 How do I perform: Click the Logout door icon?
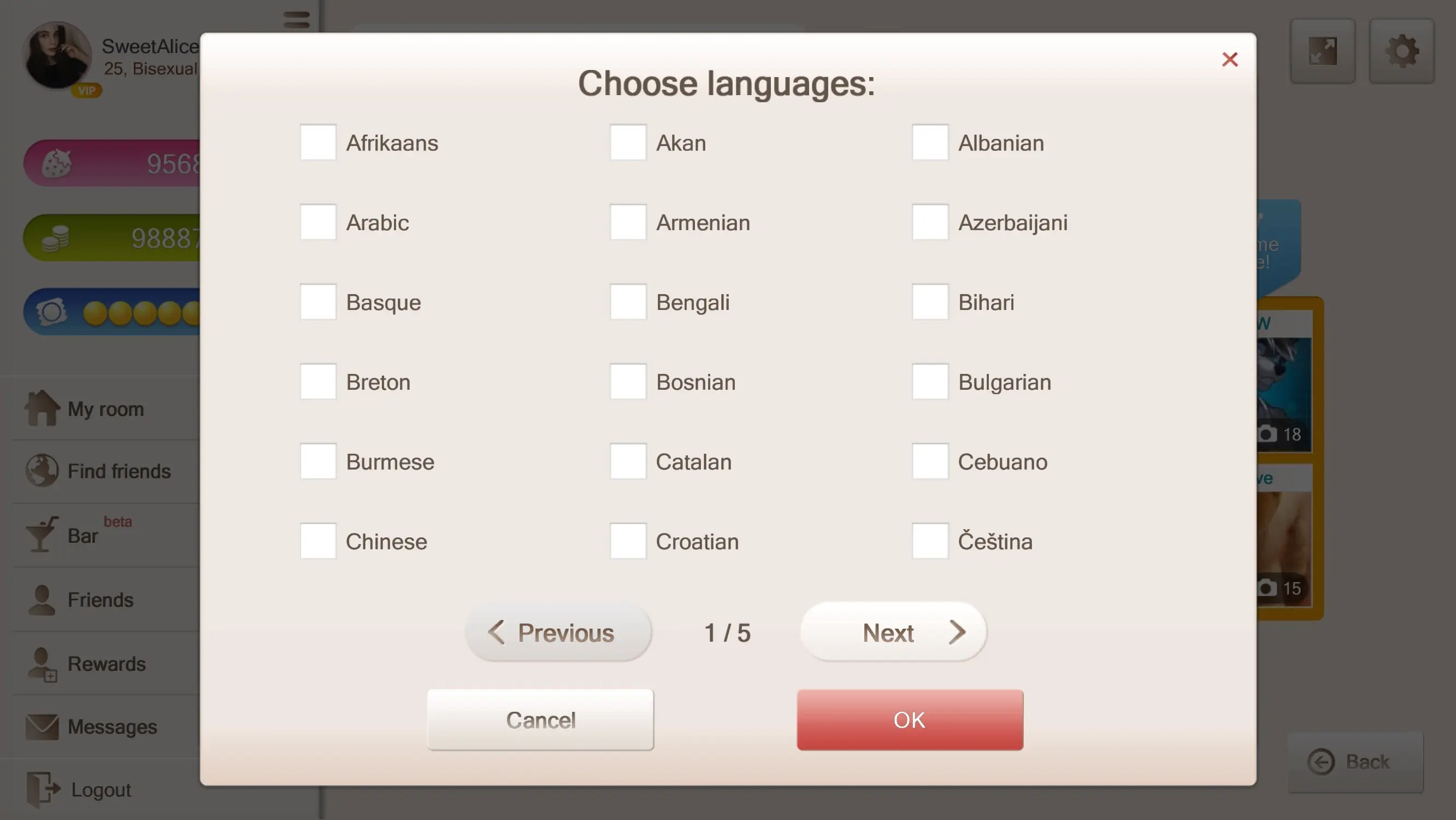pos(43,789)
